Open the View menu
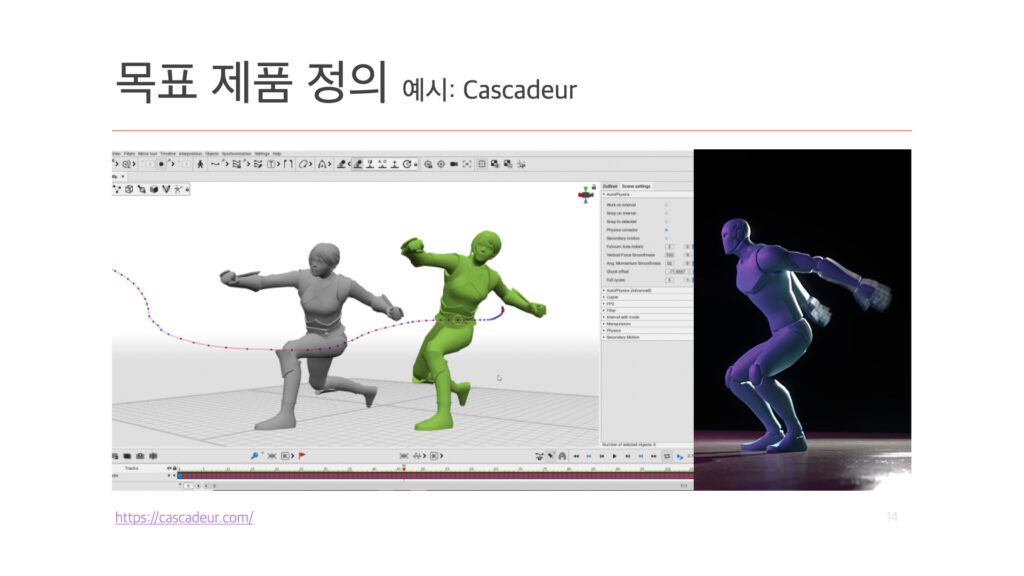This screenshot has height=576, width=1024. click(116, 154)
